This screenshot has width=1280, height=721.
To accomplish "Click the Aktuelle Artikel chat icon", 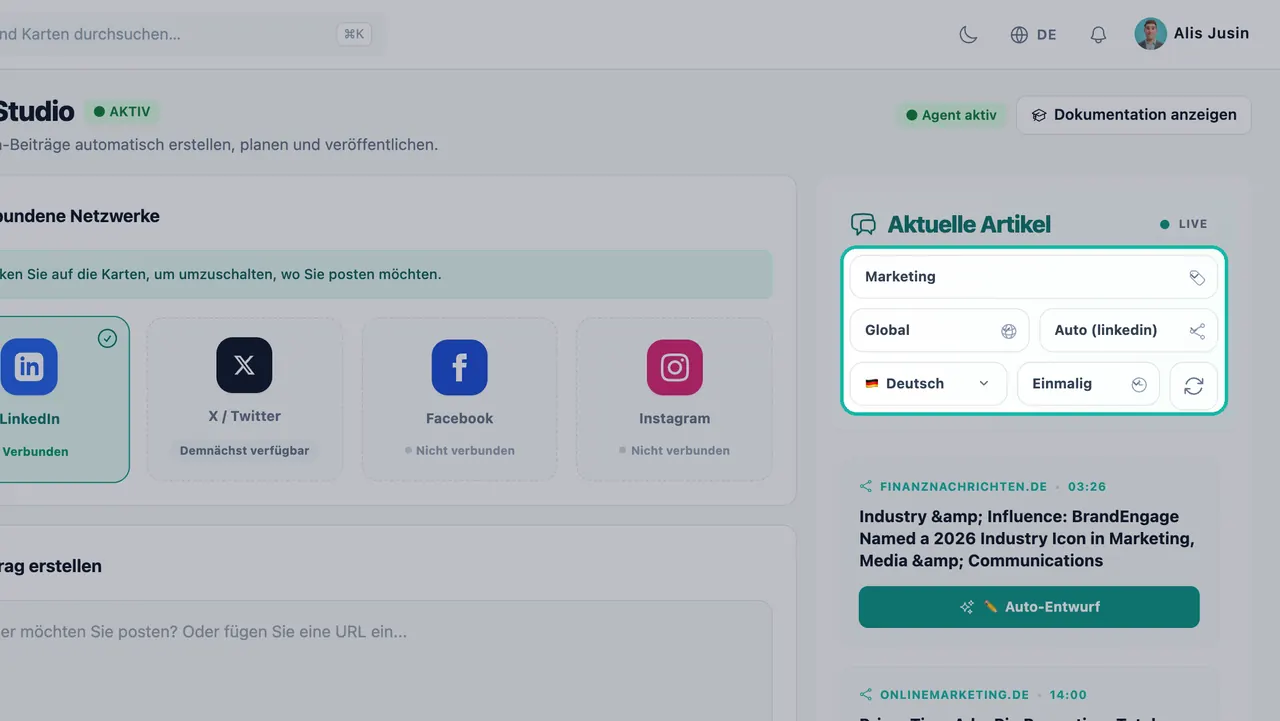I will click(x=863, y=224).
